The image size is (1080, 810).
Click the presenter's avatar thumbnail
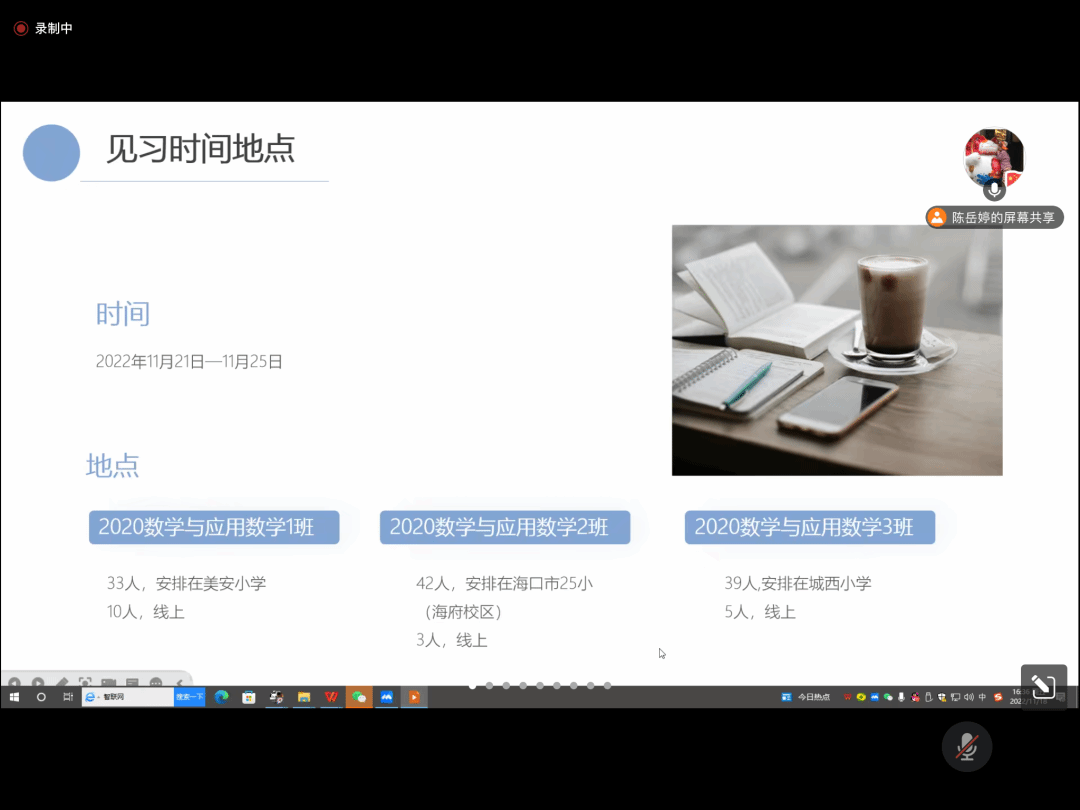[993, 156]
